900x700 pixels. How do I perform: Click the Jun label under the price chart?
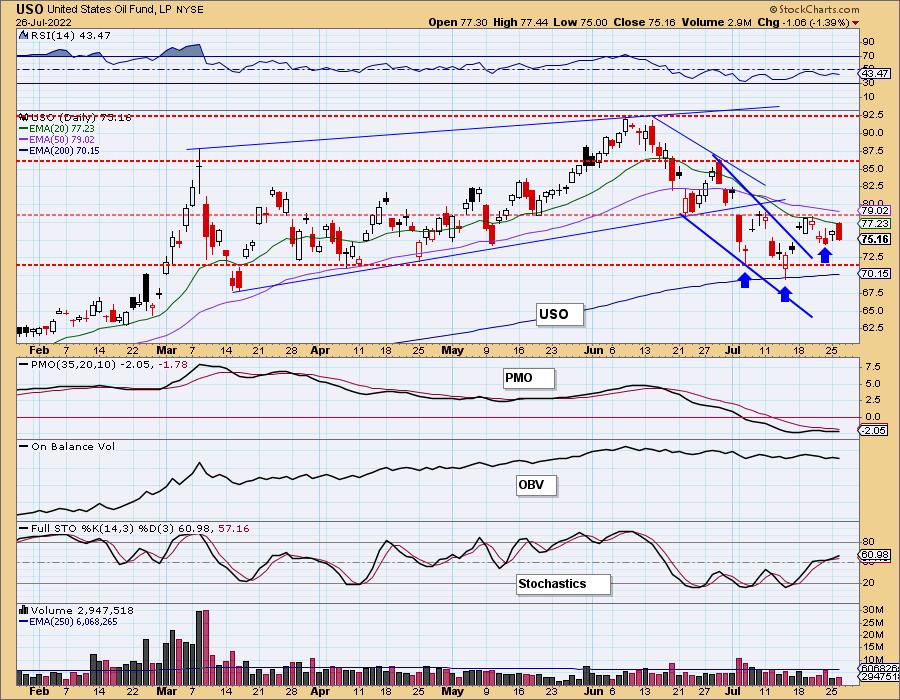593,350
